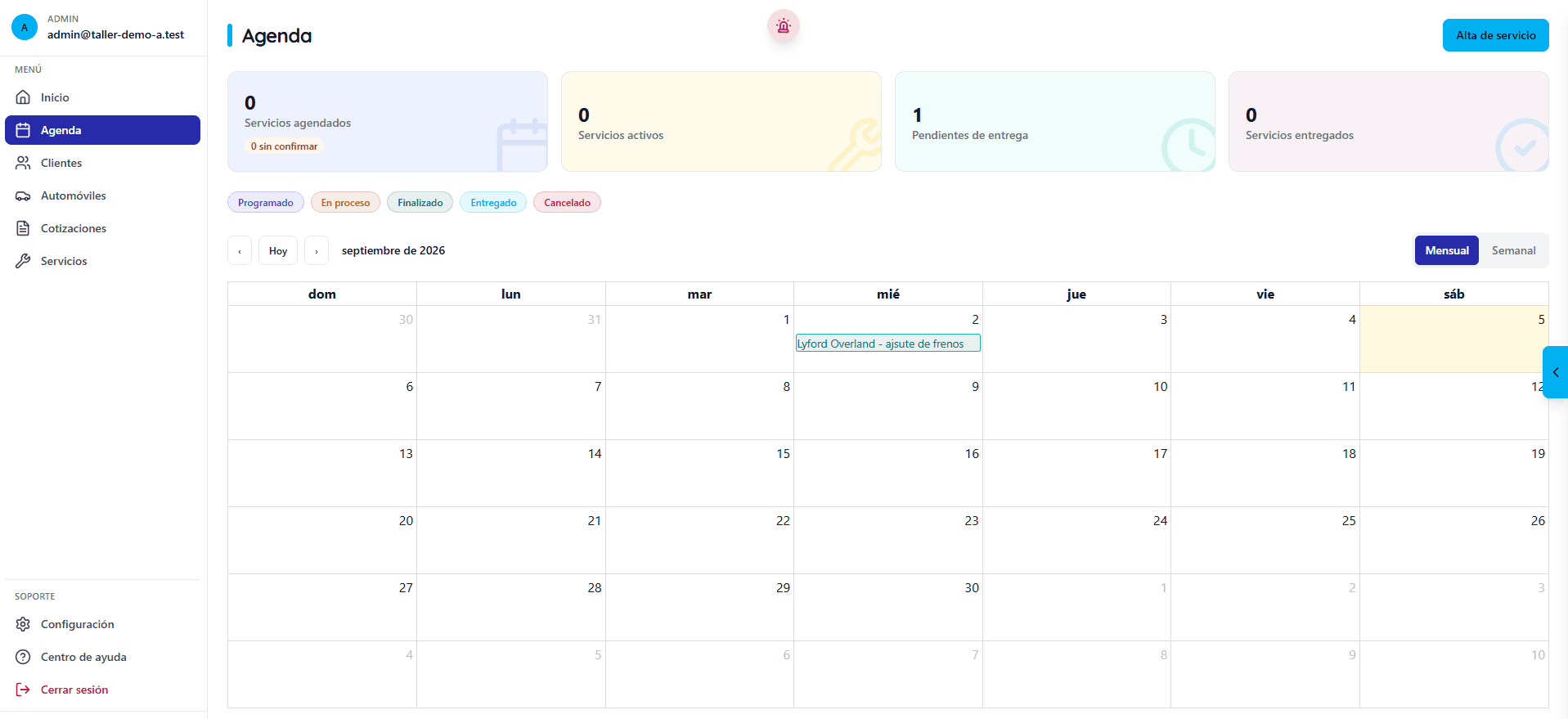This screenshot has height=719, width=1568.
Task: Click 'septiembre de 2026' month title
Action: pos(393,250)
